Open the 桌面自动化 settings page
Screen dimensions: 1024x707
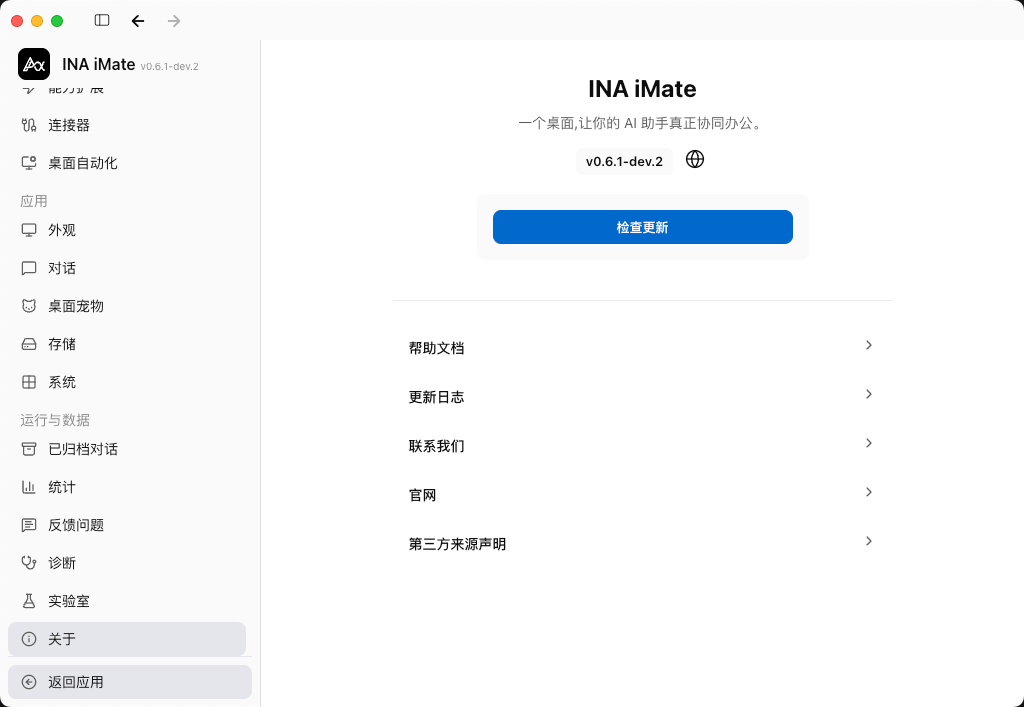127,163
